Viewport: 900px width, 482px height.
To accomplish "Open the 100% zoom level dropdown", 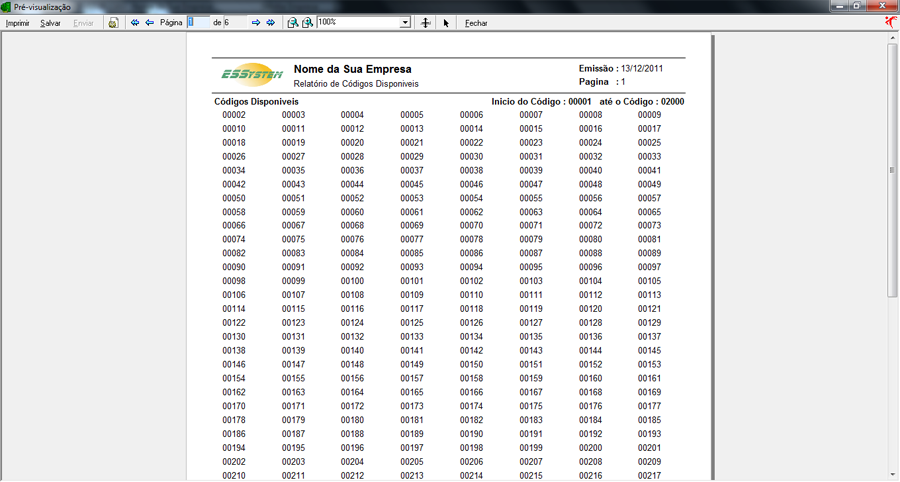I will click(x=405, y=22).
